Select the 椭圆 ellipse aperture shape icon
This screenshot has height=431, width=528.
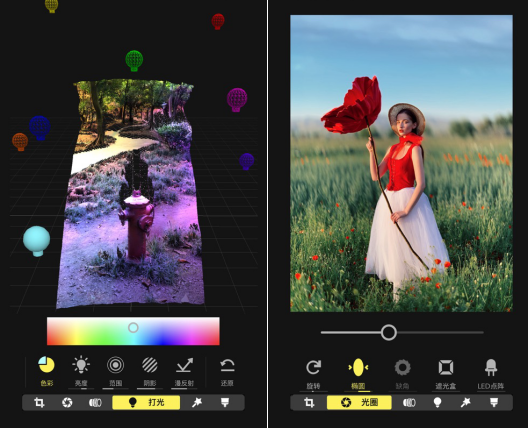[358, 367]
